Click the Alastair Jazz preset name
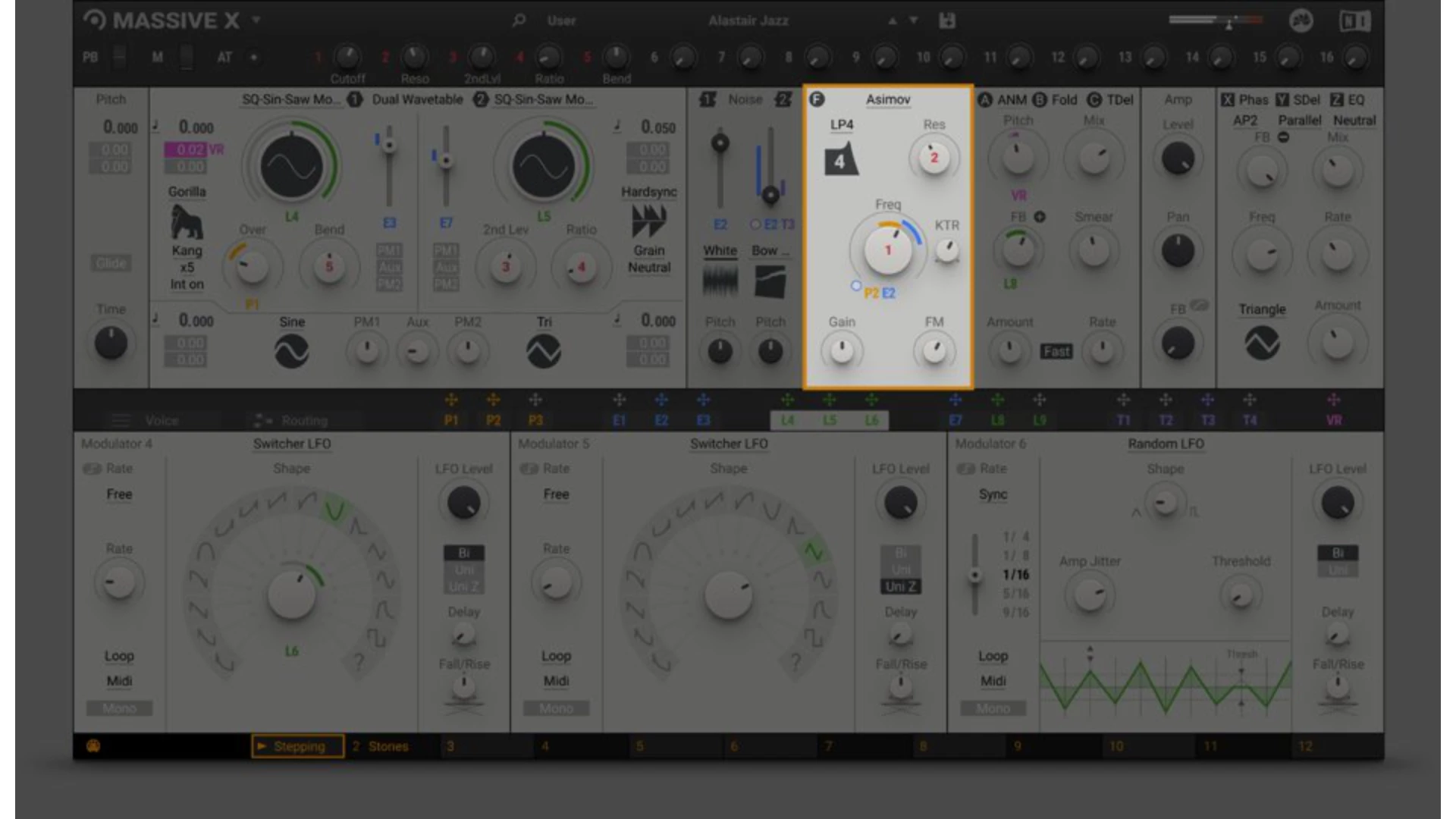Screen dimensions: 1456x819 coord(748,20)
